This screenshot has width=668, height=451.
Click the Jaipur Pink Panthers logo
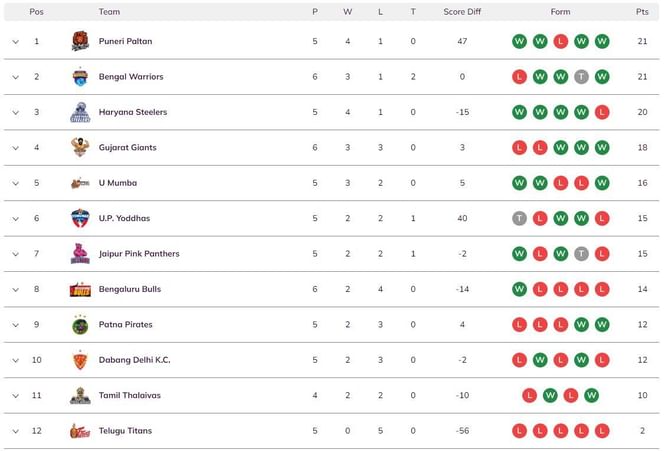[x=80, y=254]
